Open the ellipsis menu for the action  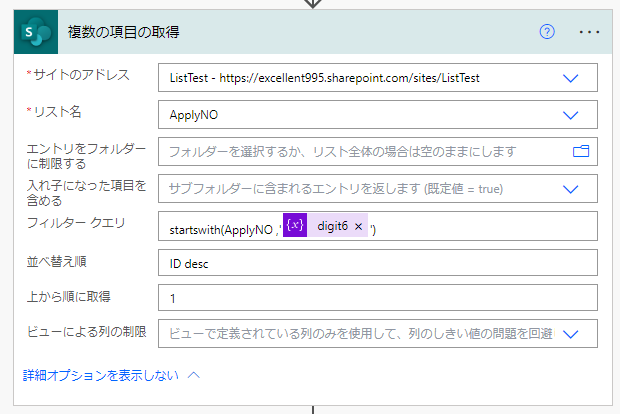(589, 32)
